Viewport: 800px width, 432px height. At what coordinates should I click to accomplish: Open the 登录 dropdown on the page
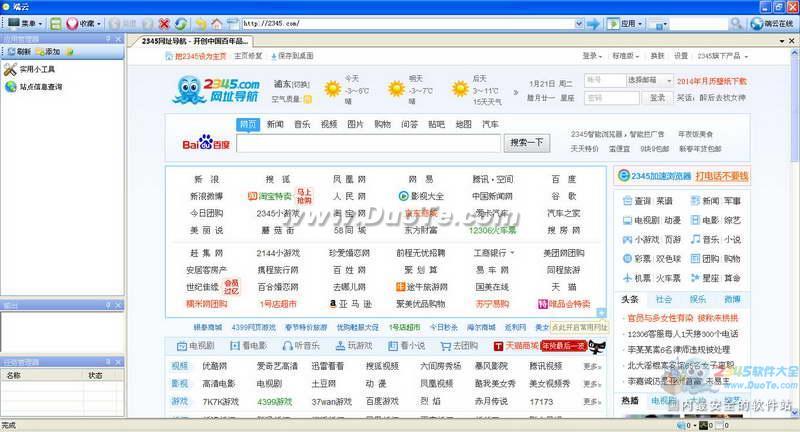pyautogui.click(x=592, y=56)
